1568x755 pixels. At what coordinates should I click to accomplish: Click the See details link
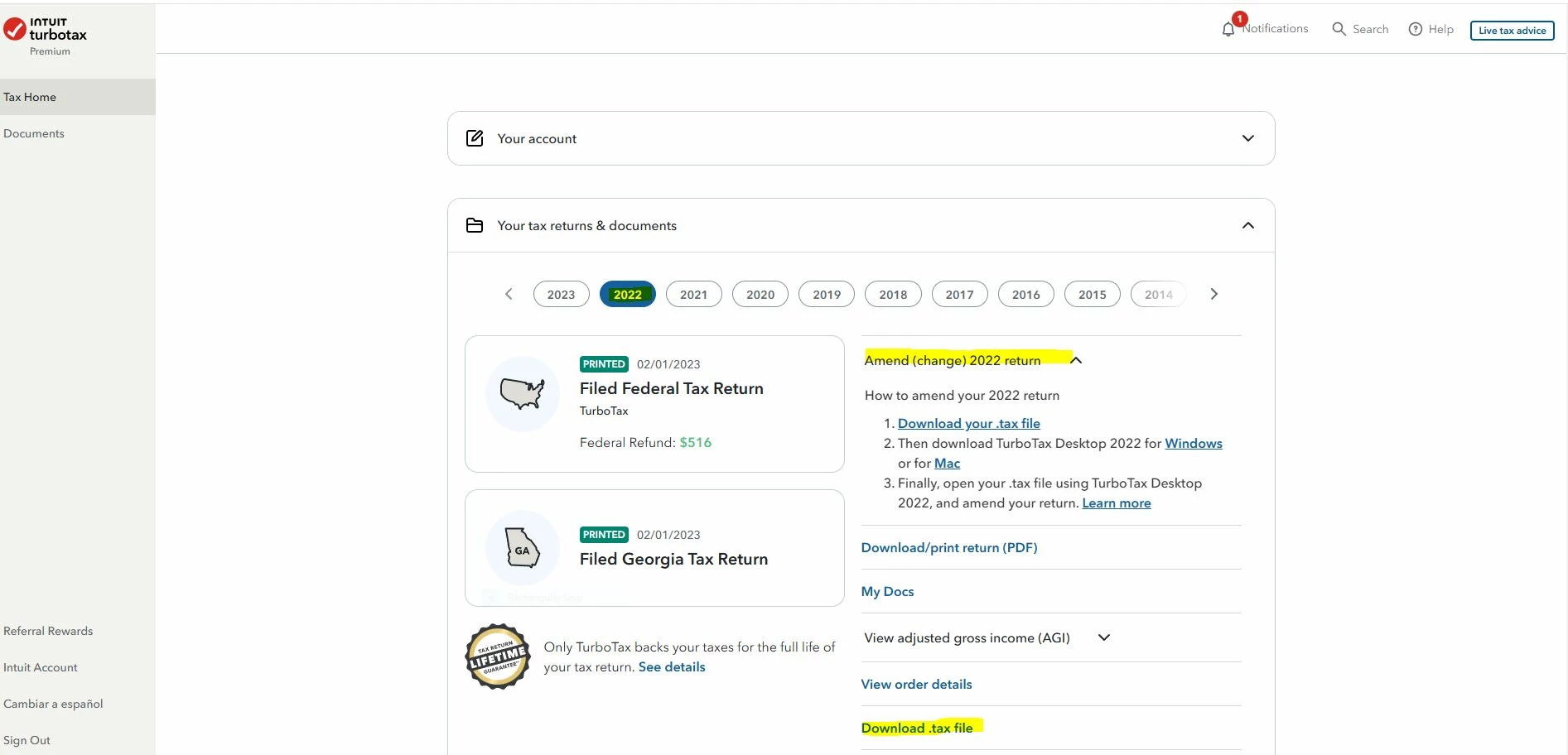pyautogui.click(x=672, y=666)
